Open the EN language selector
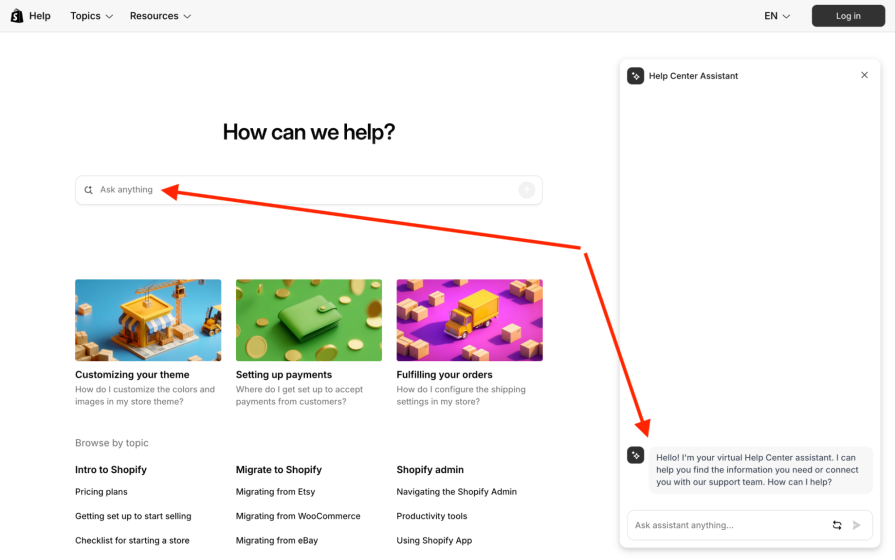Image resolution: width=895 pixels, height=560 pixels. (777, 16)
